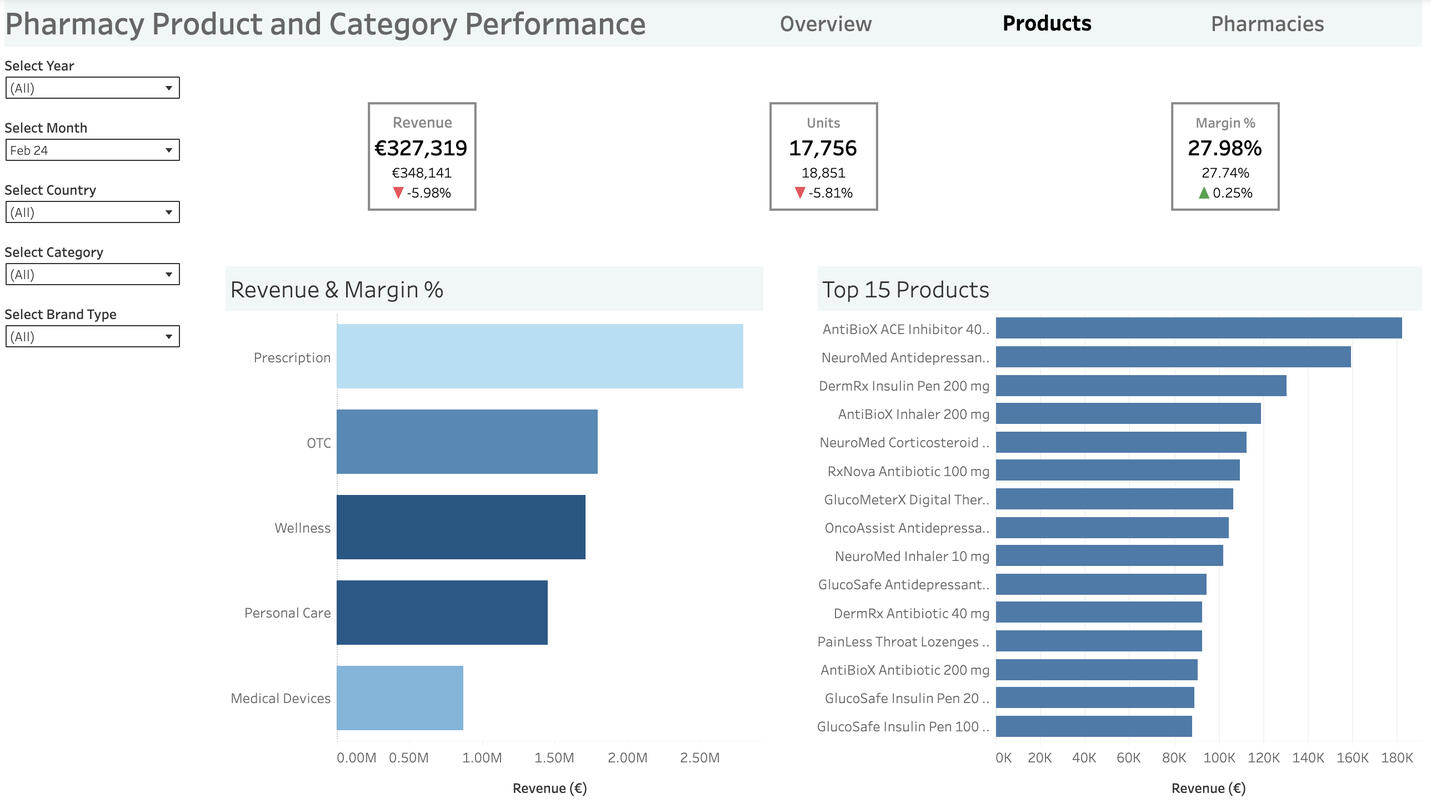This screenshot has height=809, width=1431.
Task: Click the GlucoSafe Insulin Pen 100 bar
Action: click(1095, 726)
